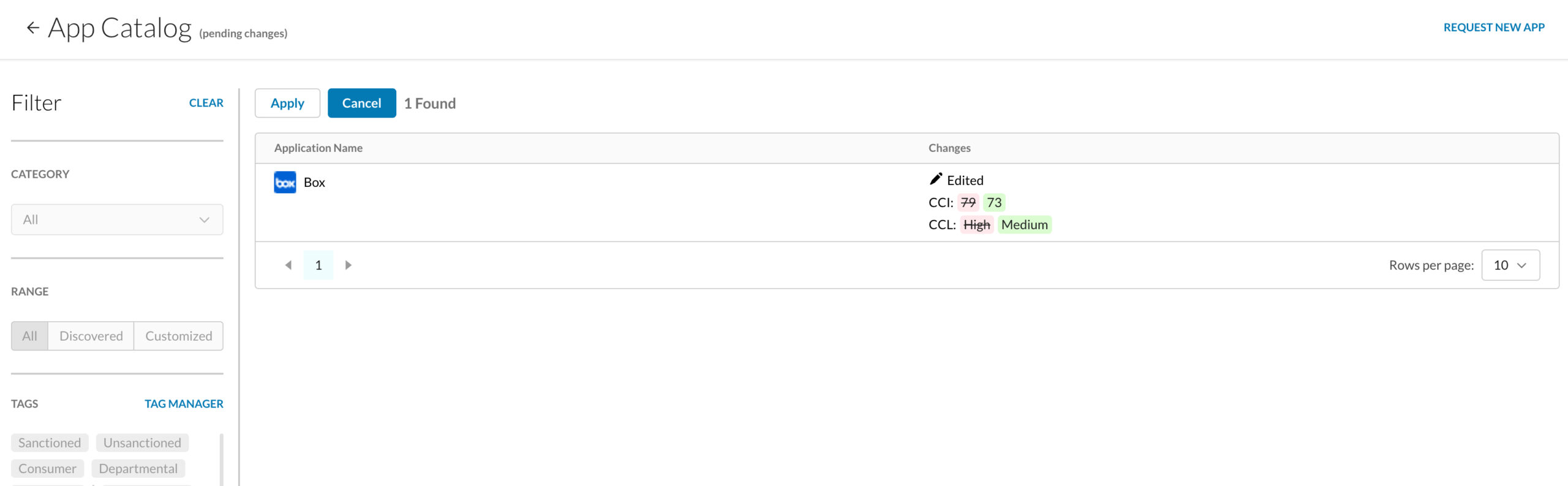Clear filters with the CLEAR link
The image size is (1568, 486).
[x=206, y=103]
